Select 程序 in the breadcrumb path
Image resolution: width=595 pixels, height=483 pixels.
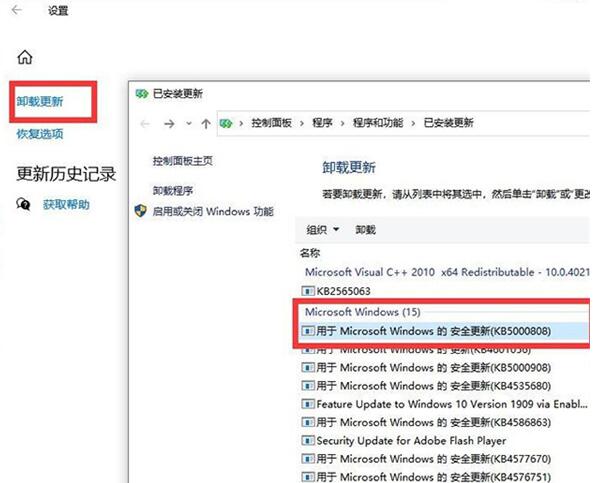coord(322,123)
